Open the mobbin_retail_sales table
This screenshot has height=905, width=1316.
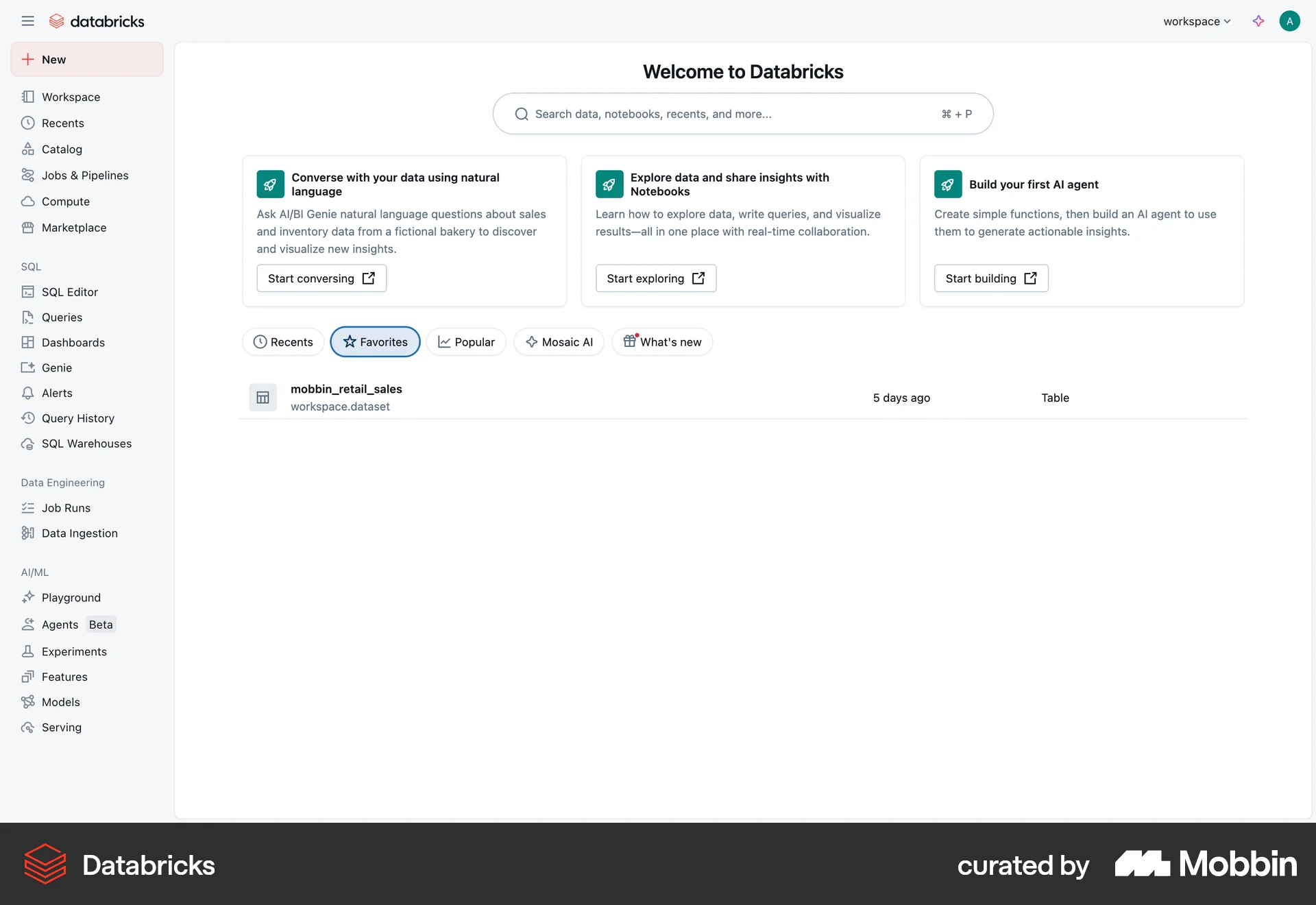346,389
